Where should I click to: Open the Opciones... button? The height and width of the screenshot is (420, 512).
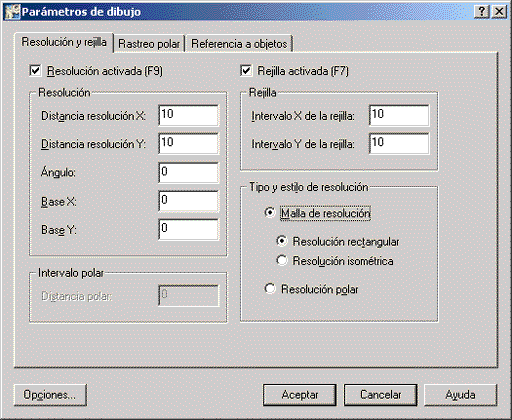(50, 395)
